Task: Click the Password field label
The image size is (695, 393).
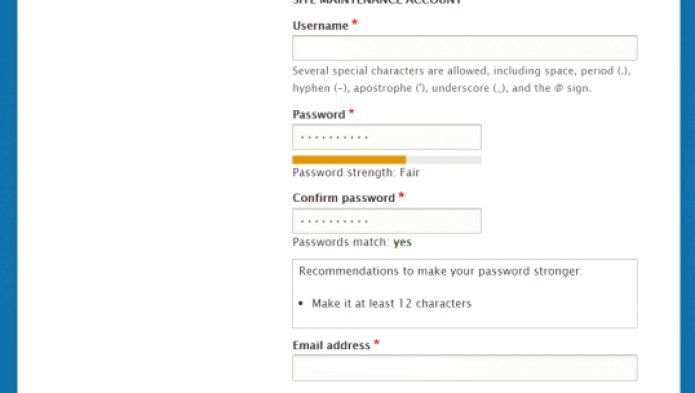Action: (319, 115)
